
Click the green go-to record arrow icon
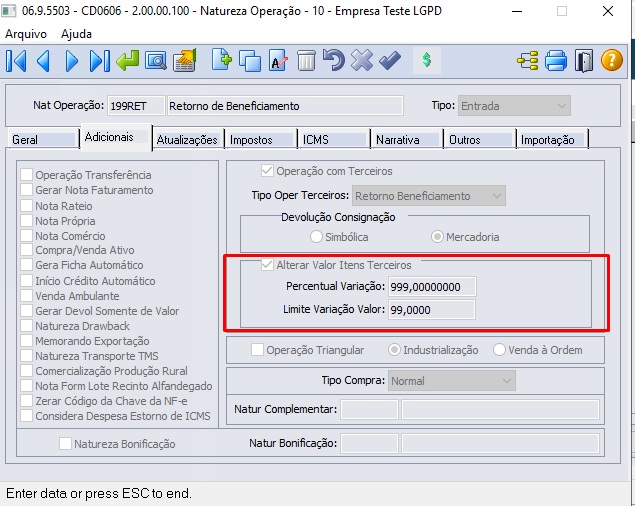128,61
